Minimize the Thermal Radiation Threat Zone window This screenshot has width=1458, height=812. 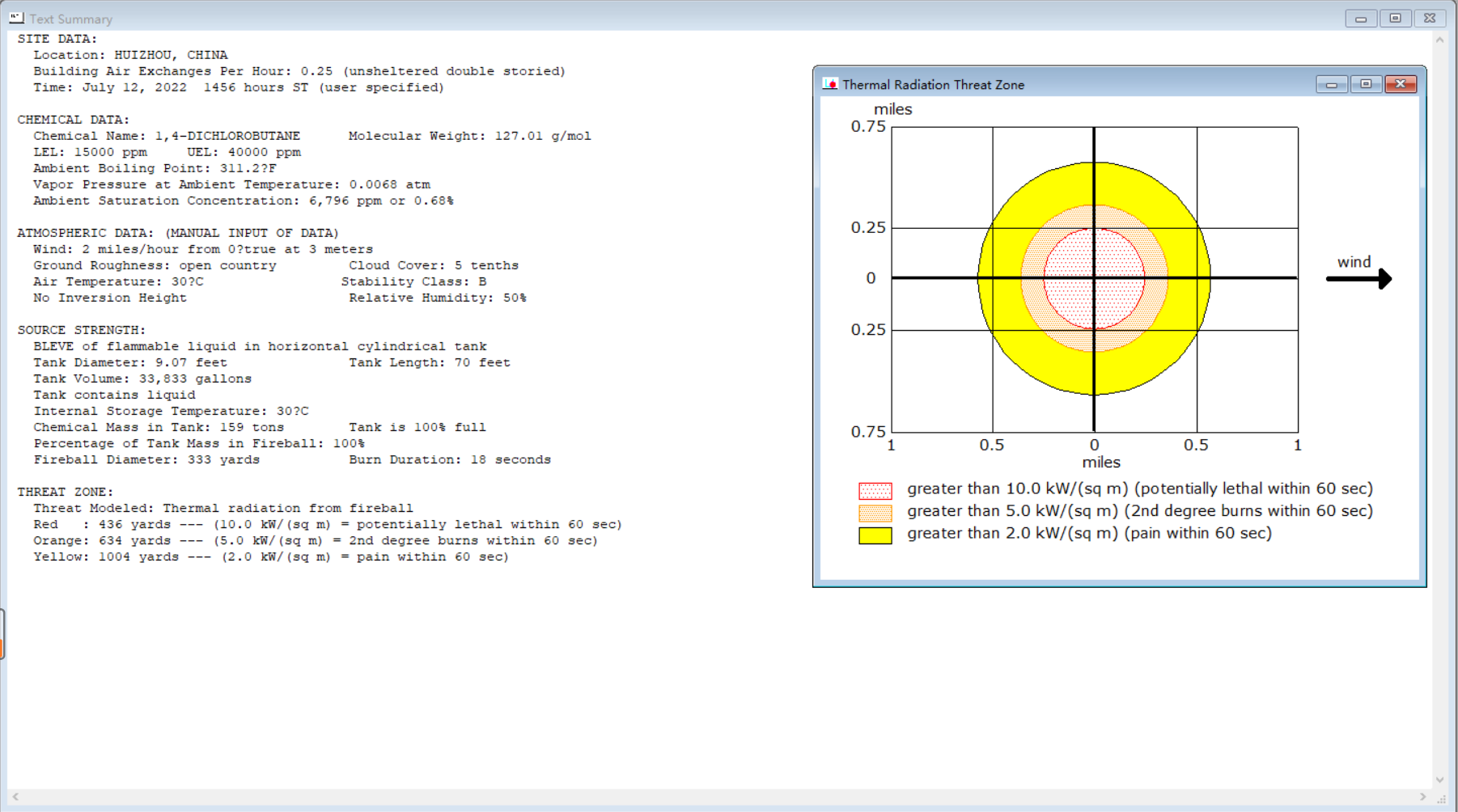click(x=1331, y=84)
